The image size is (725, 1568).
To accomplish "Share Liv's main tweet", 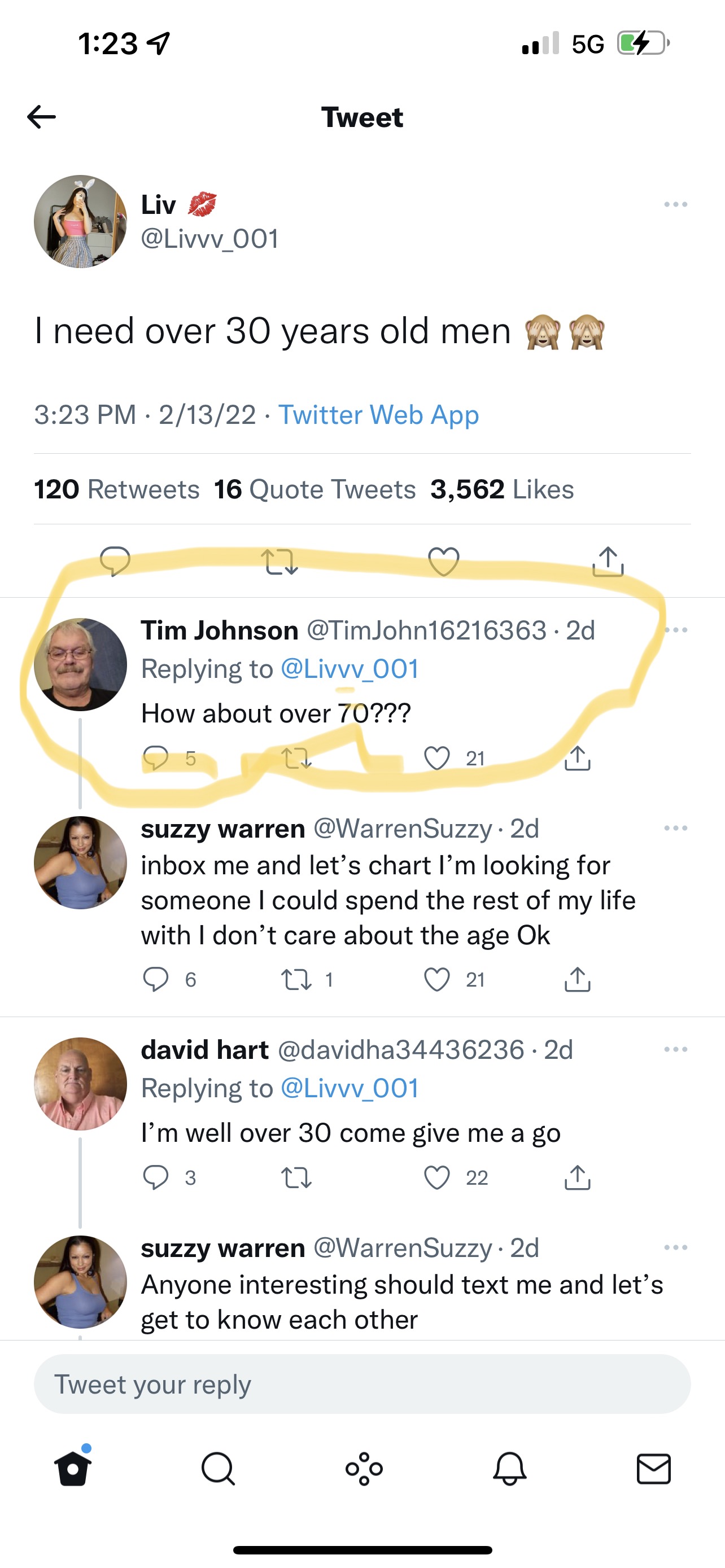I will tap(608, 561).
